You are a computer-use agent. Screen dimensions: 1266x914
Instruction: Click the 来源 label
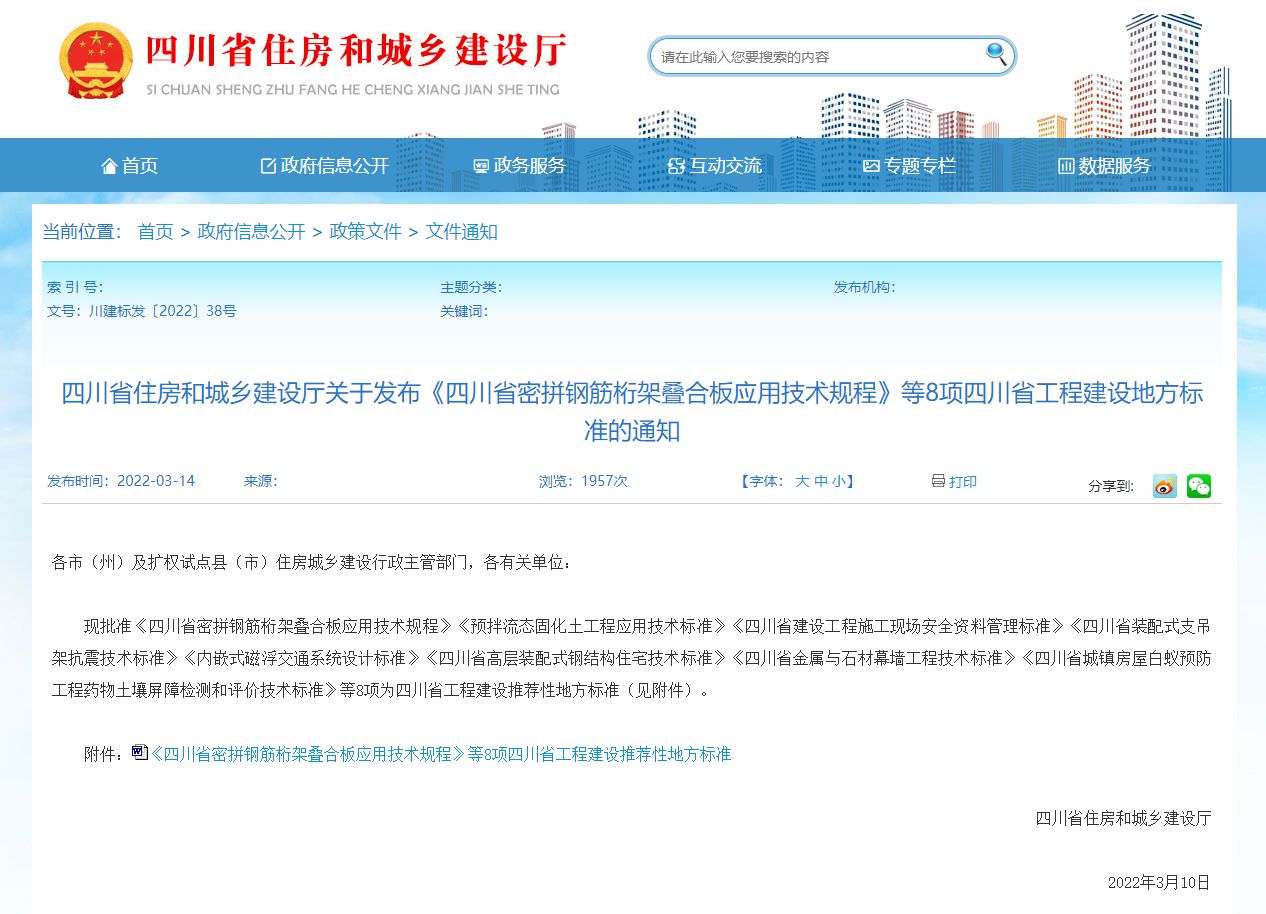[x=261, y=481]
